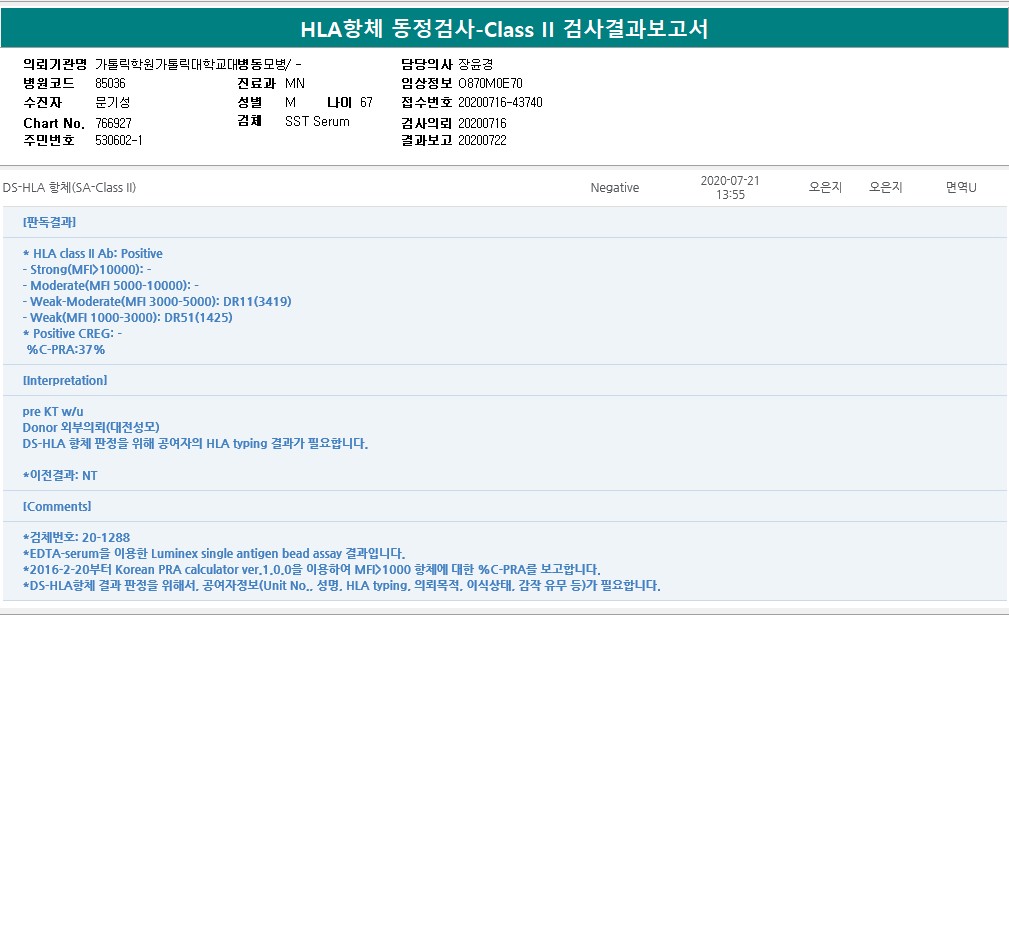1009x927 pixels.
Task: Select the sex value M
Action: coord(290,102)
